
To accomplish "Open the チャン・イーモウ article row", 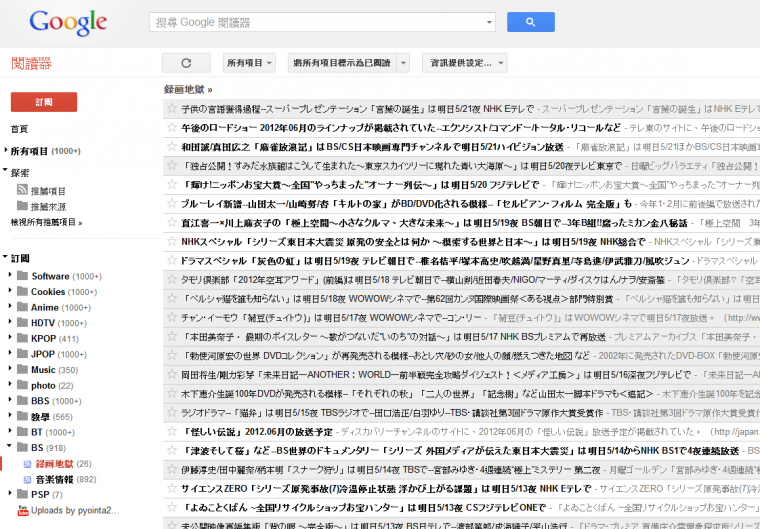I will tap(461, 318).
